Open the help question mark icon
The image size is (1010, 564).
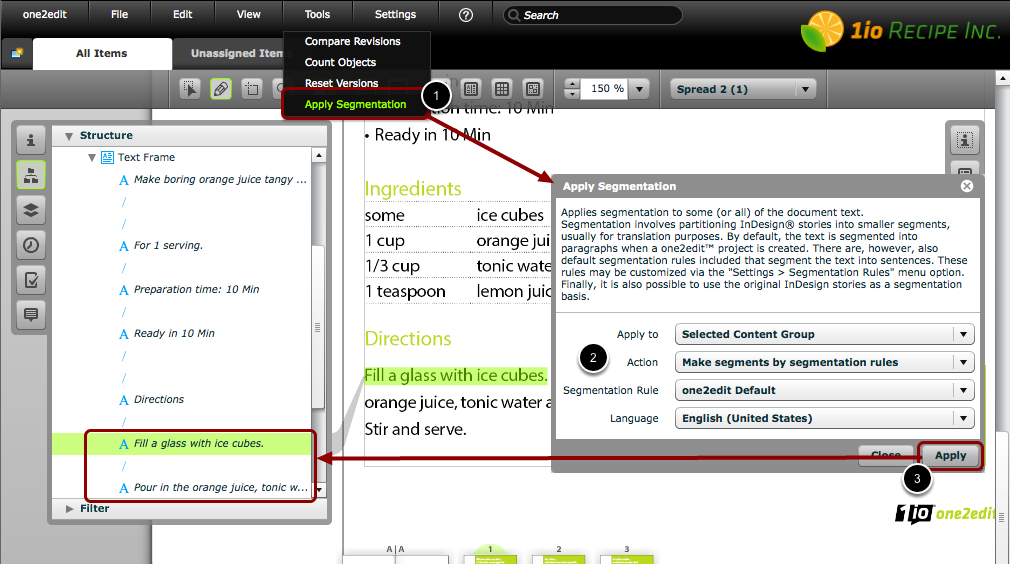click(x=466, y=15)
